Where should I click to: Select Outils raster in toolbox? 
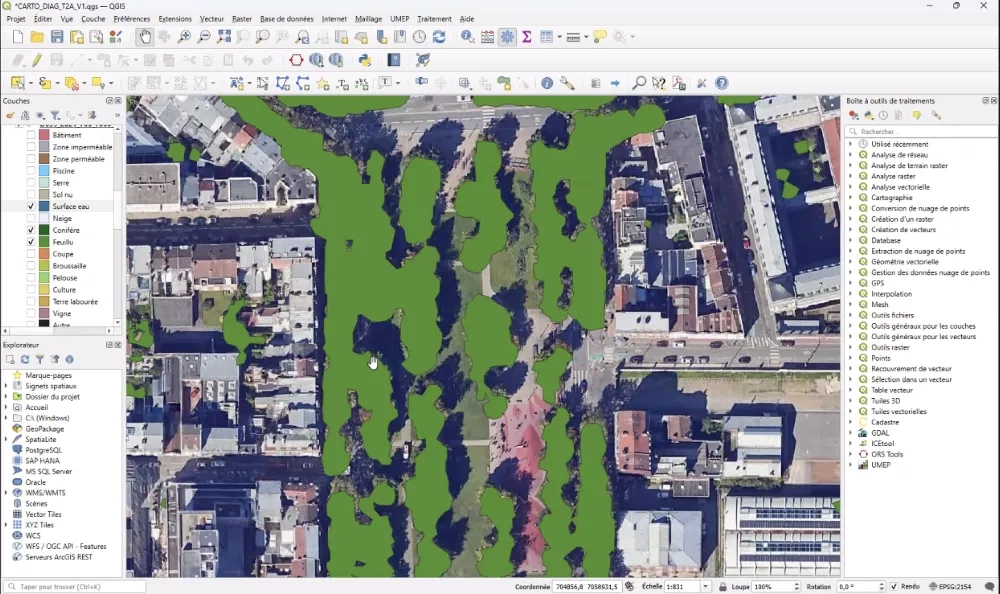(890, 348)
